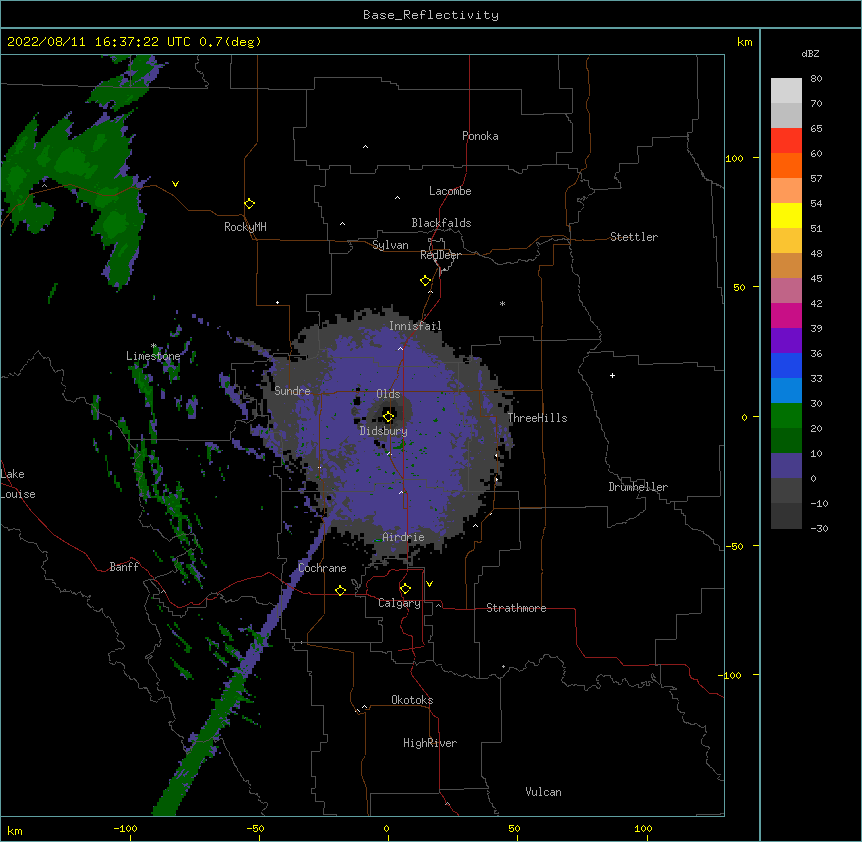Click the Lacombe city label

450,191
